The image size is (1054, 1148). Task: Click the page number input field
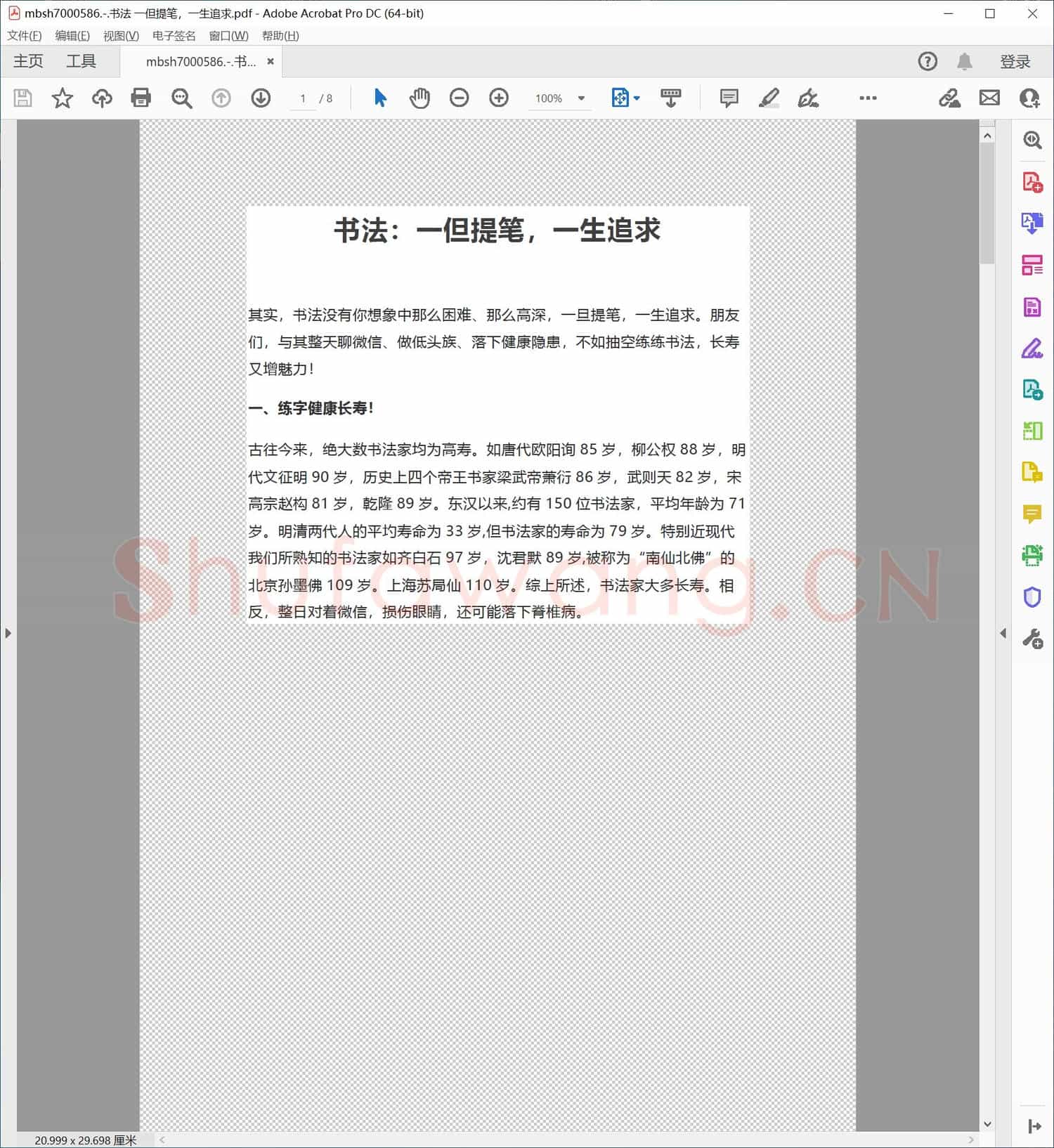(303, 98)
